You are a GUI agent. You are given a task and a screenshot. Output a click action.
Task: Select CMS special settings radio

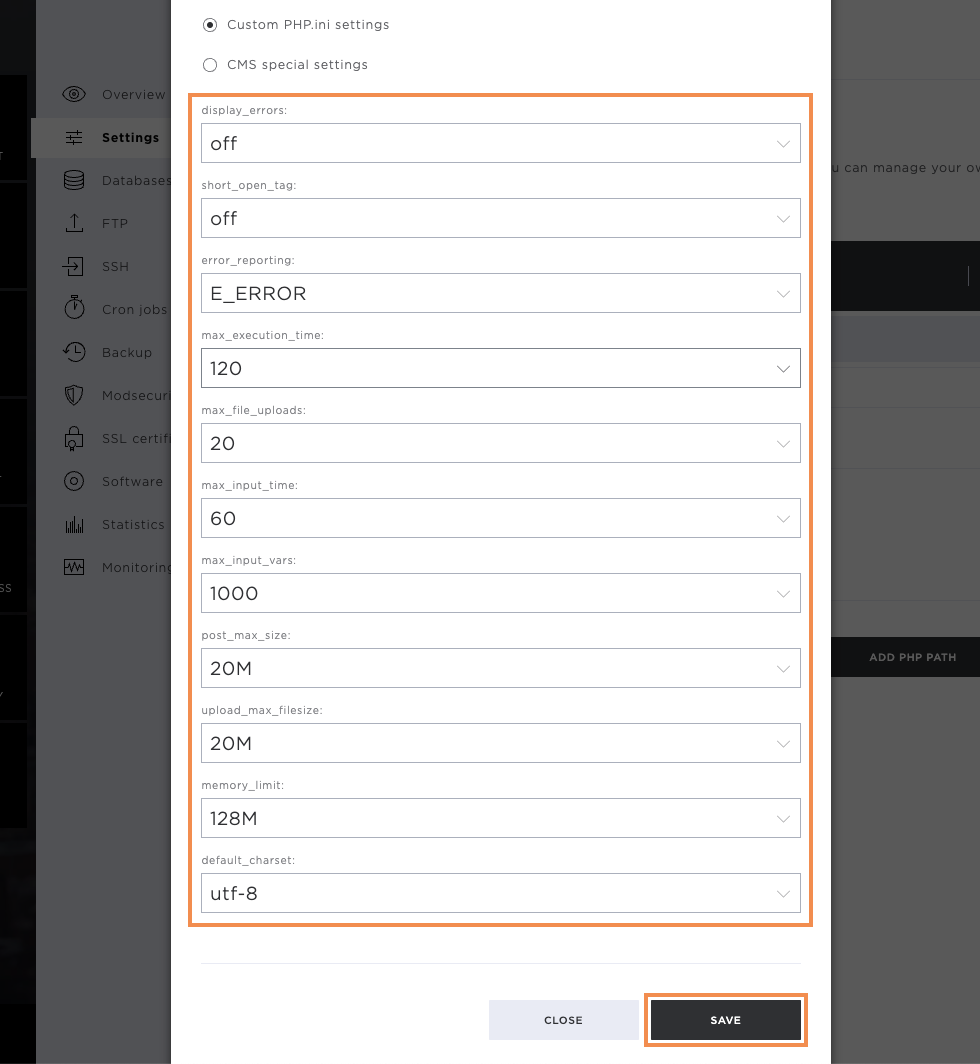tap(210, 65)
